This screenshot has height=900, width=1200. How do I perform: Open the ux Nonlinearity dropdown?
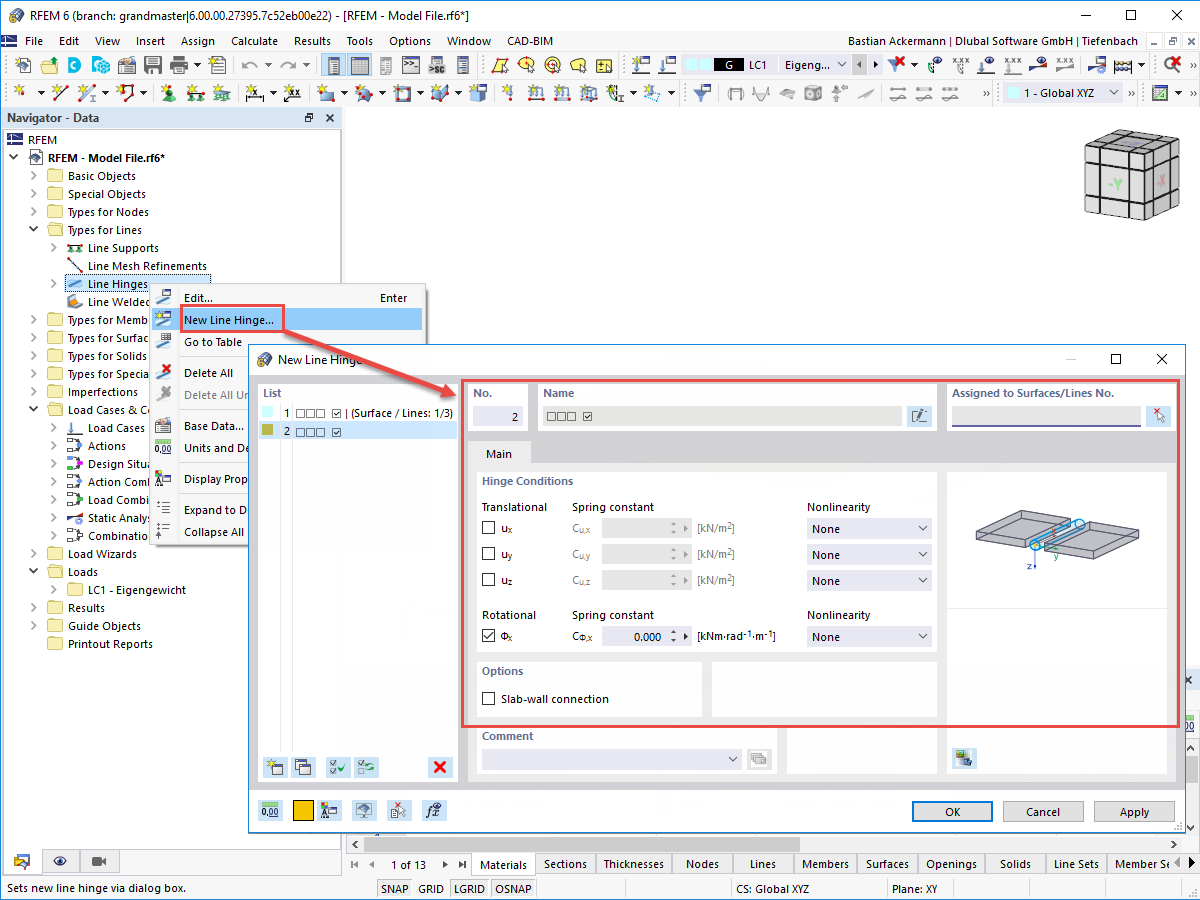point(868,528)
